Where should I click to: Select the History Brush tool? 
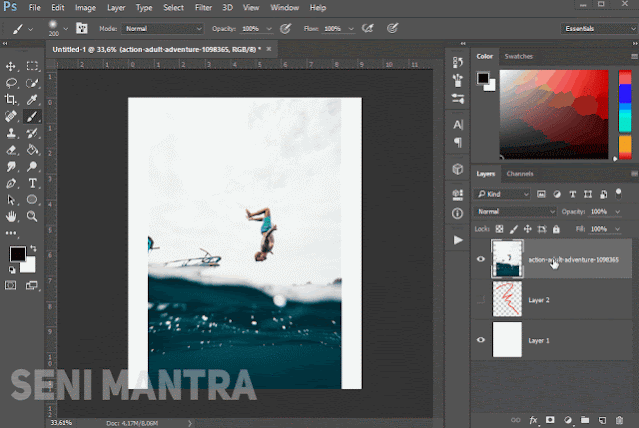(32, 133)
